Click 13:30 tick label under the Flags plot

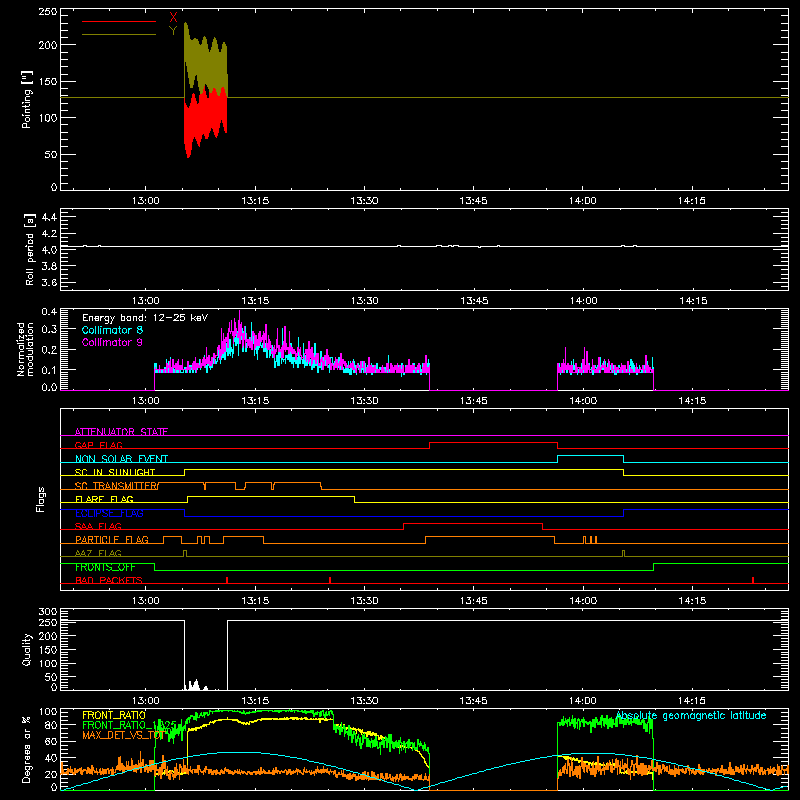364,601
